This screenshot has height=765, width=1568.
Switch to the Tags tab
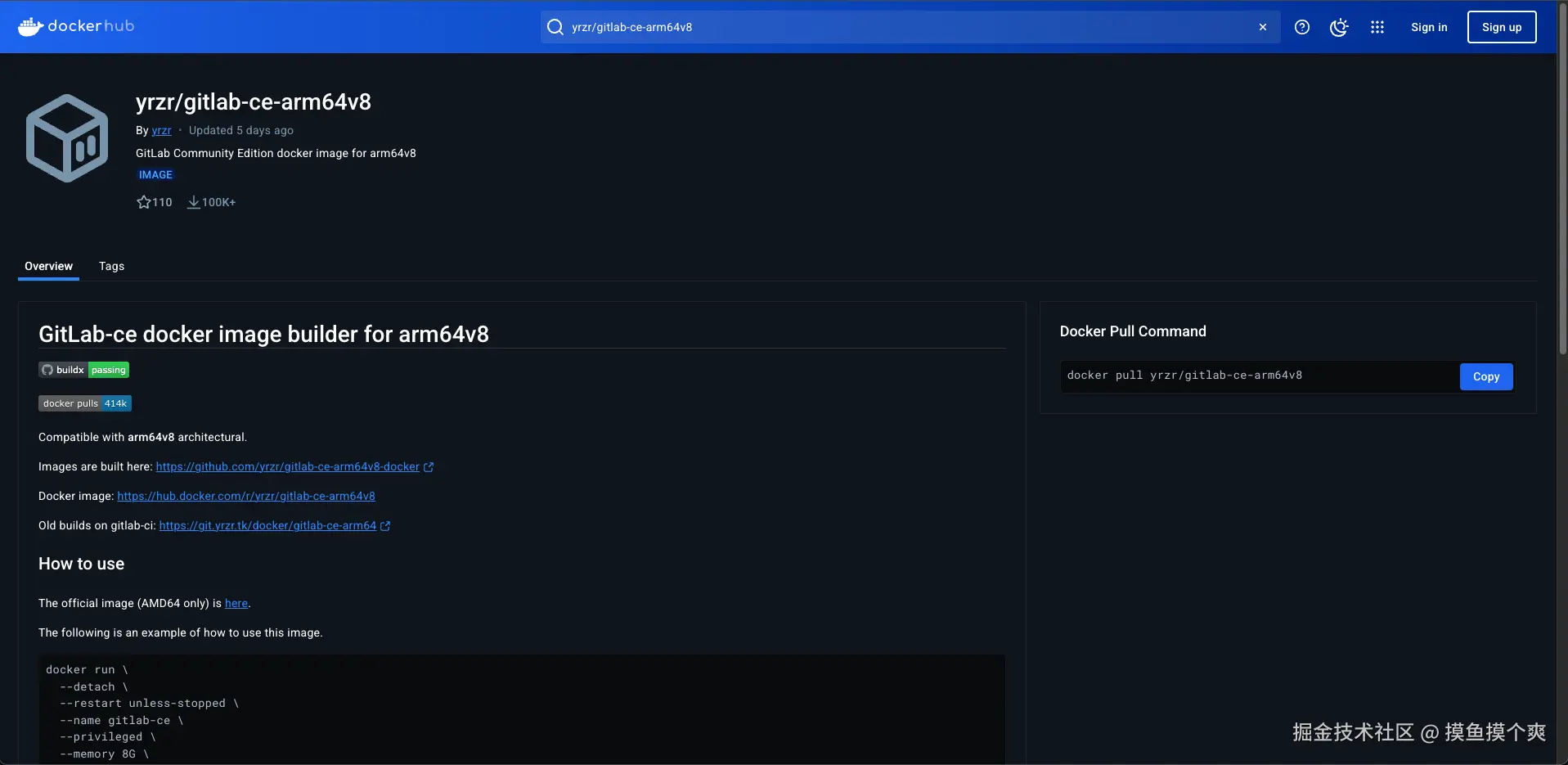tap(111, 266)
